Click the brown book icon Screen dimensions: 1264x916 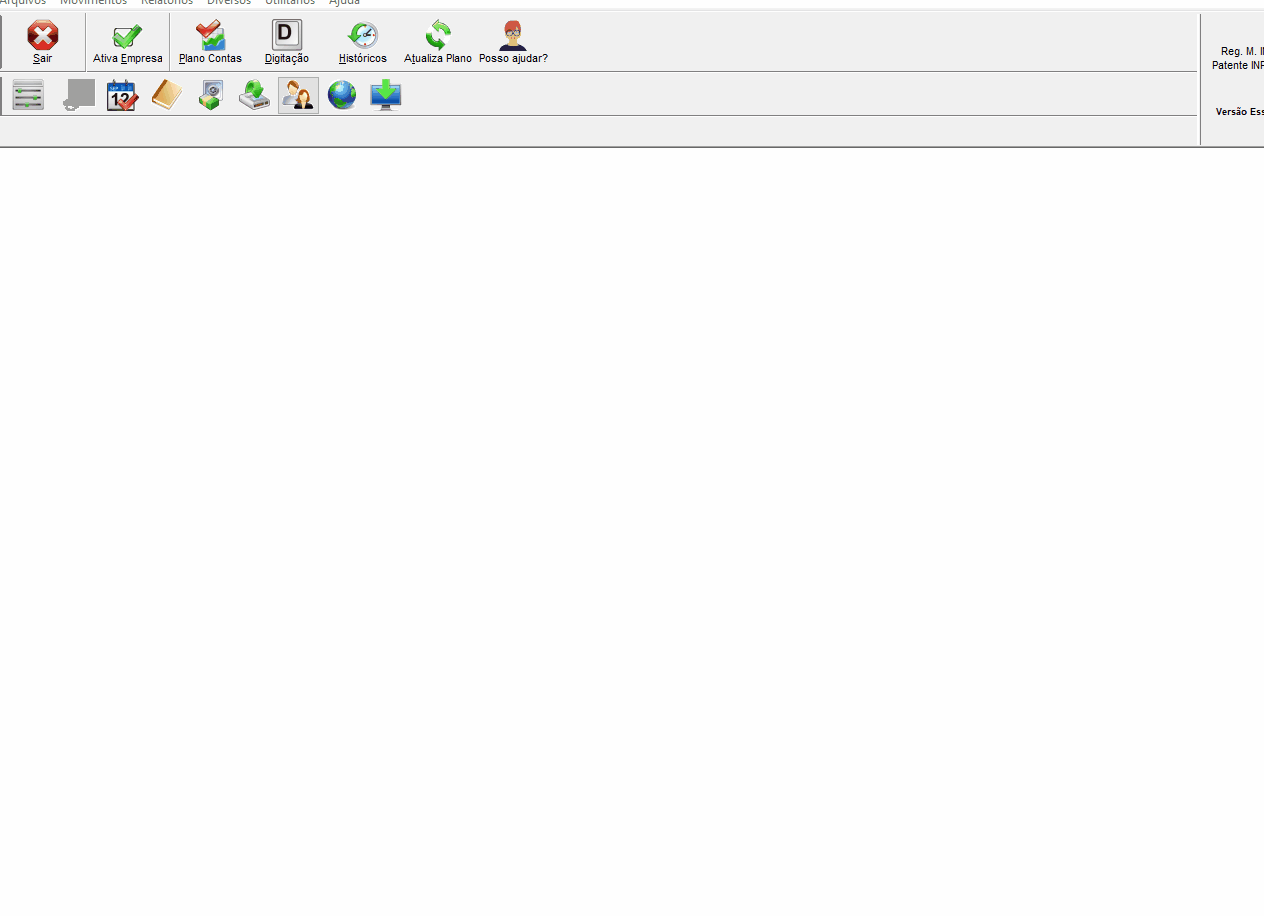[166, 95]
